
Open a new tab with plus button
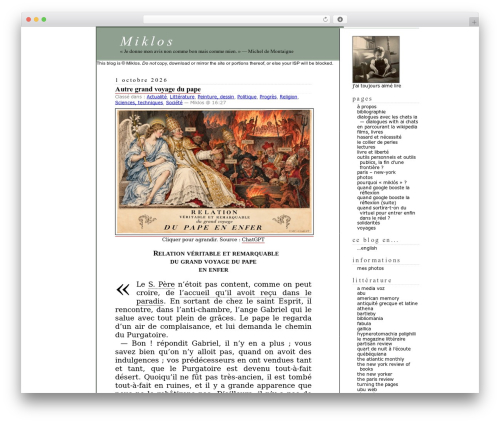(x=474, y=22)
